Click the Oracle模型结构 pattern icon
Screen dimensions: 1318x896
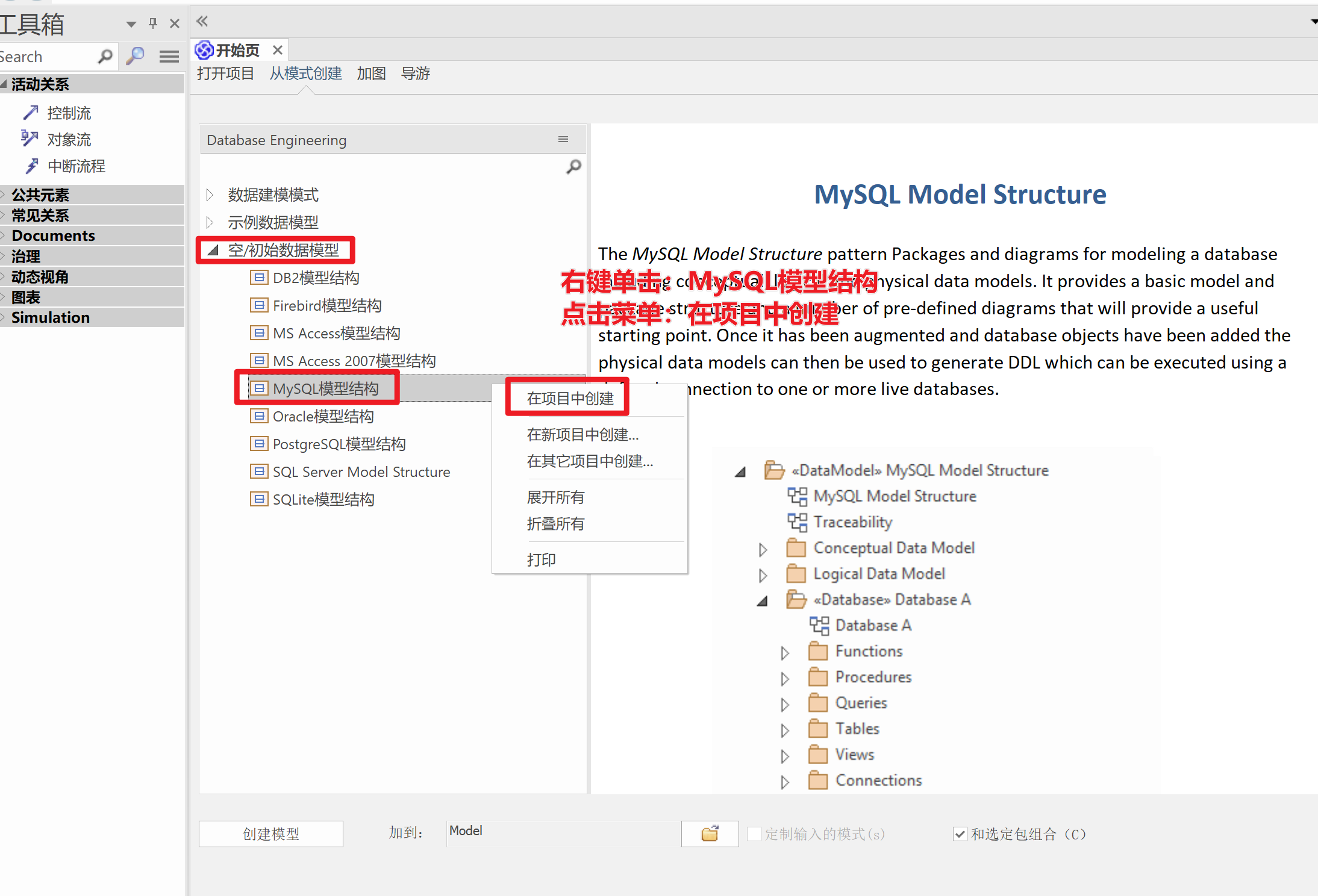pyautogui.click(x=258, y=416)
